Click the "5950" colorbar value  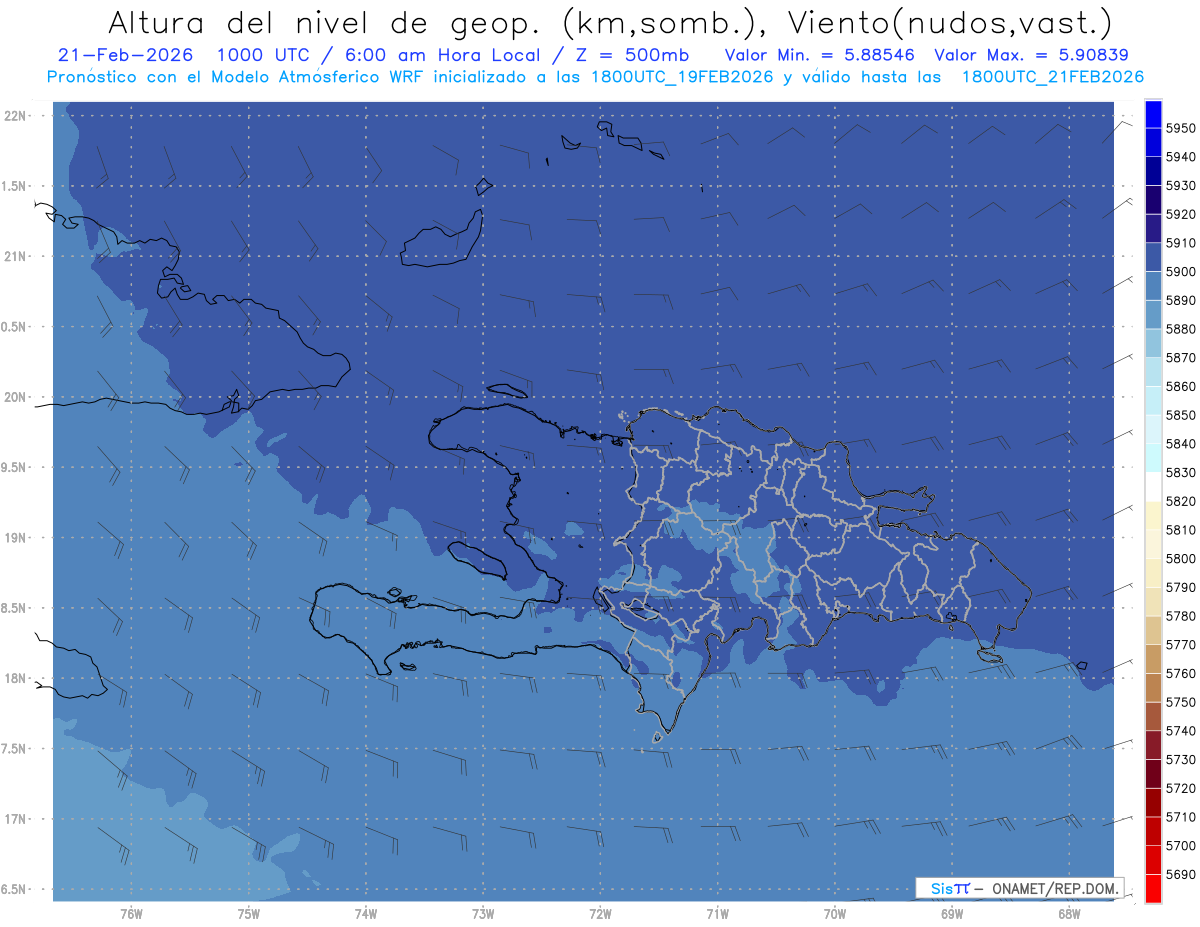coord(1181,128)
